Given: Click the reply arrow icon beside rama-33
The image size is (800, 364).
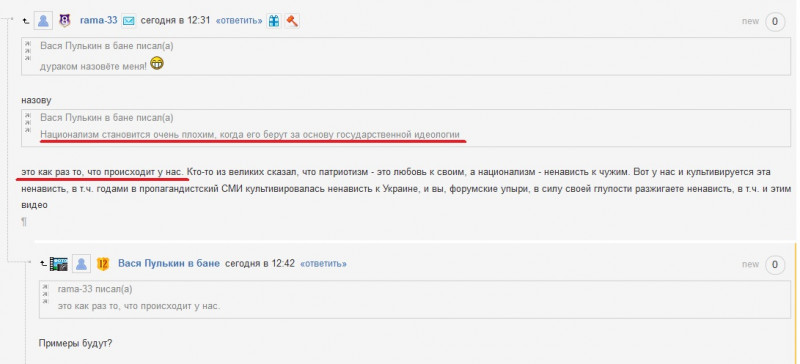Looking at the screenshot, I should [x=26, y=21].
